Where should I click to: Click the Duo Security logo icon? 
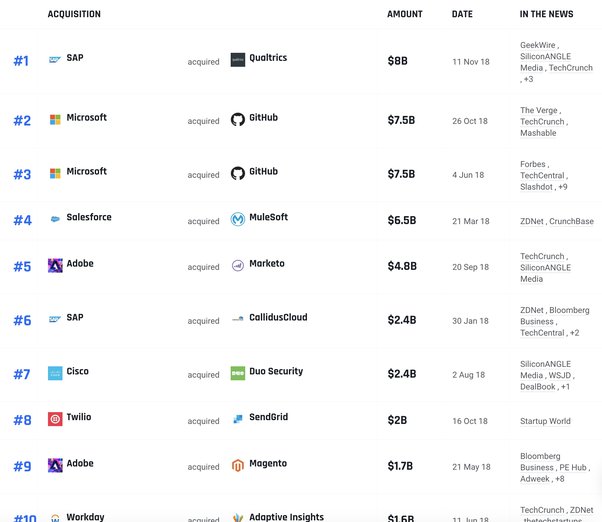(x=237, y=373)
